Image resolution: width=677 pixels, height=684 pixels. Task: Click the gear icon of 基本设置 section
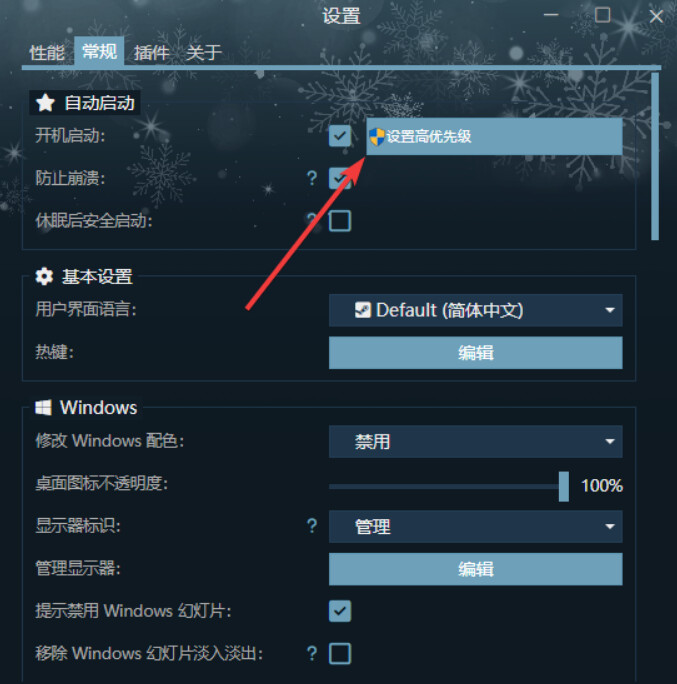point(44,277)
